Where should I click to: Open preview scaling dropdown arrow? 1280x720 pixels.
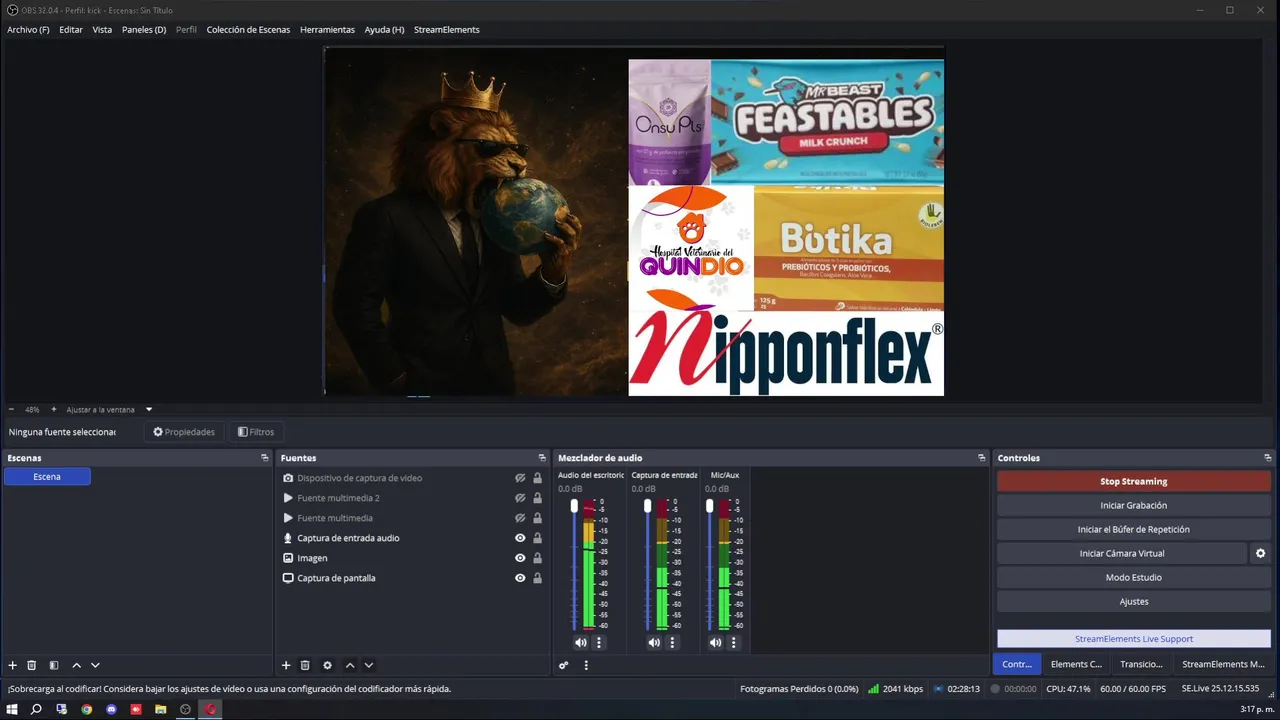(x=149, y=409)
